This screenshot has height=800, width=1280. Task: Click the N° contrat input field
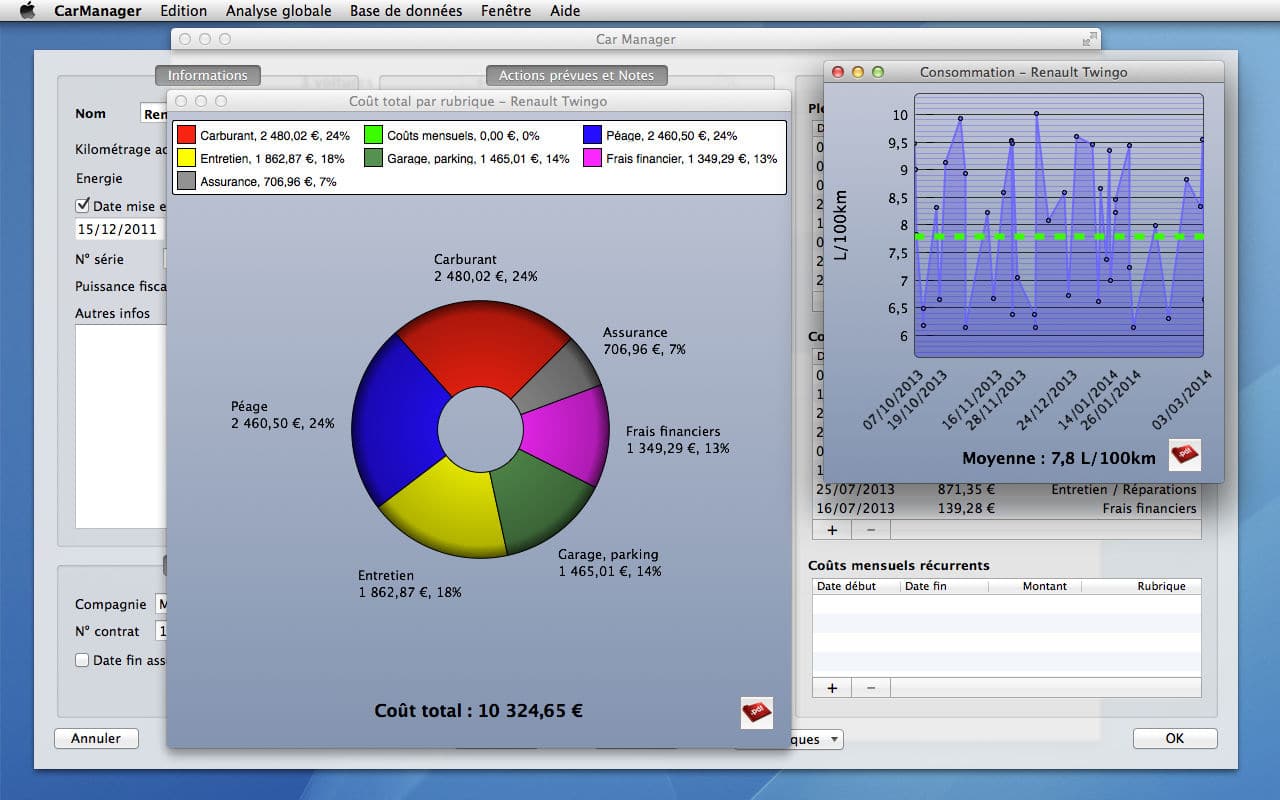[x=161, y=631]
